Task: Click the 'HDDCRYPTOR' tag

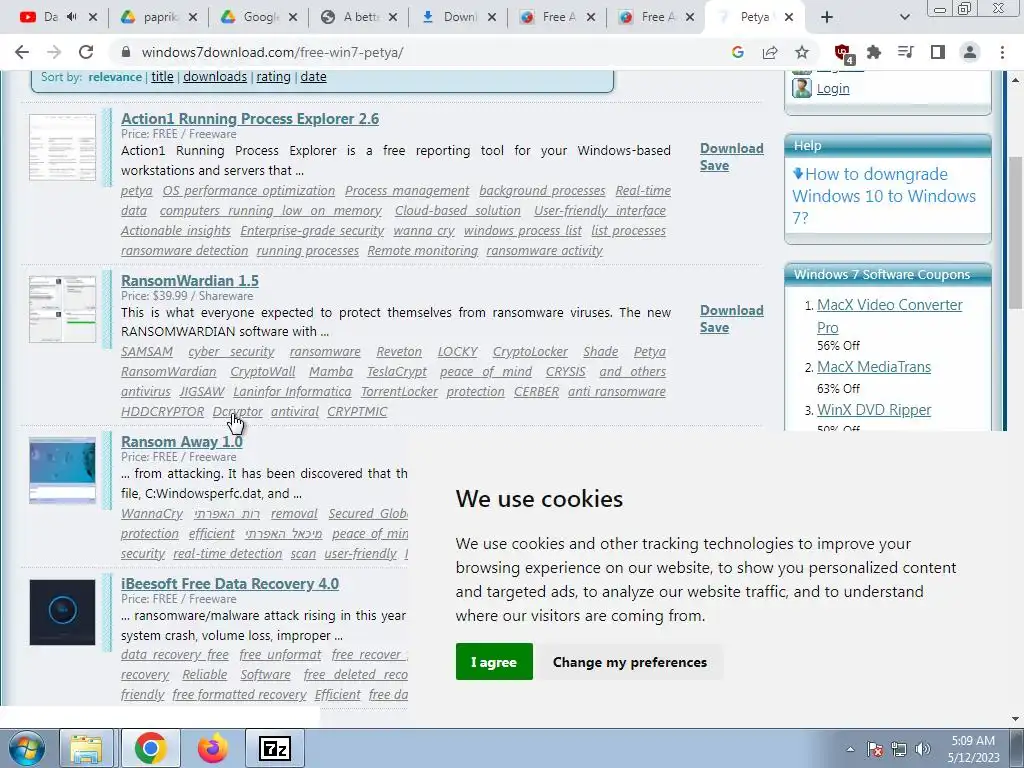Action: coord(163,411)
